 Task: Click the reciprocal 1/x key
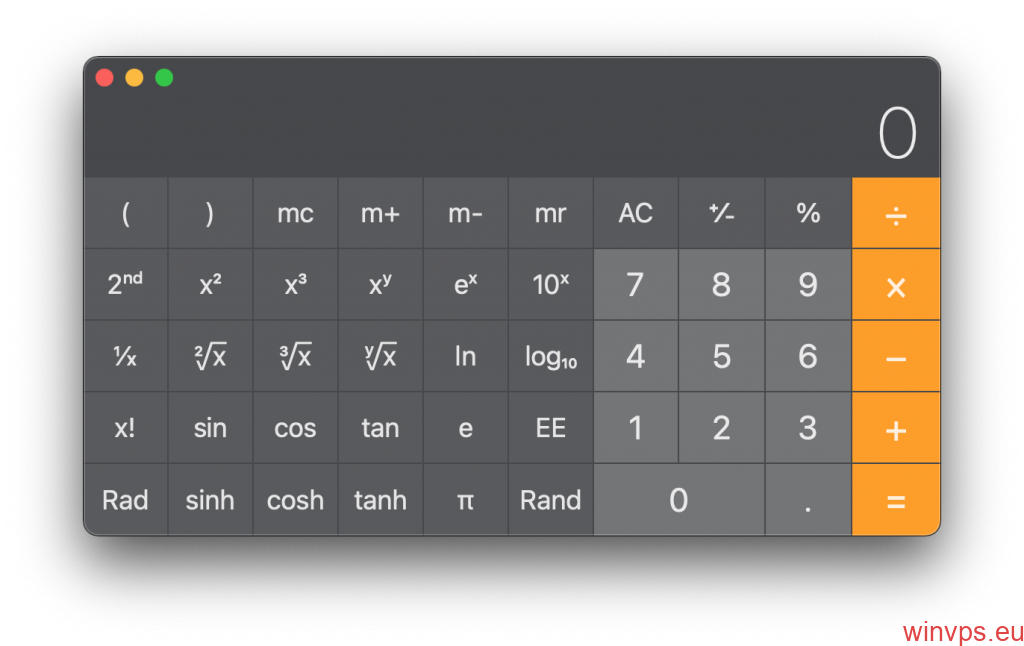(x=125, y=357)
